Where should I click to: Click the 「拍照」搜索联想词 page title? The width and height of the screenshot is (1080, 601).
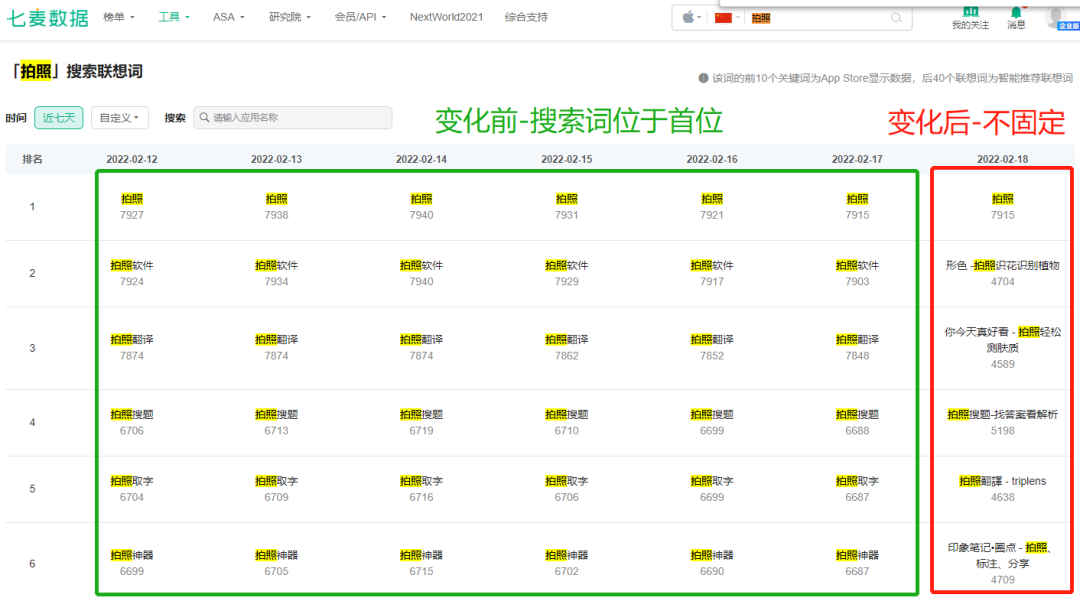pyautogui.click(x=77, y=71)
